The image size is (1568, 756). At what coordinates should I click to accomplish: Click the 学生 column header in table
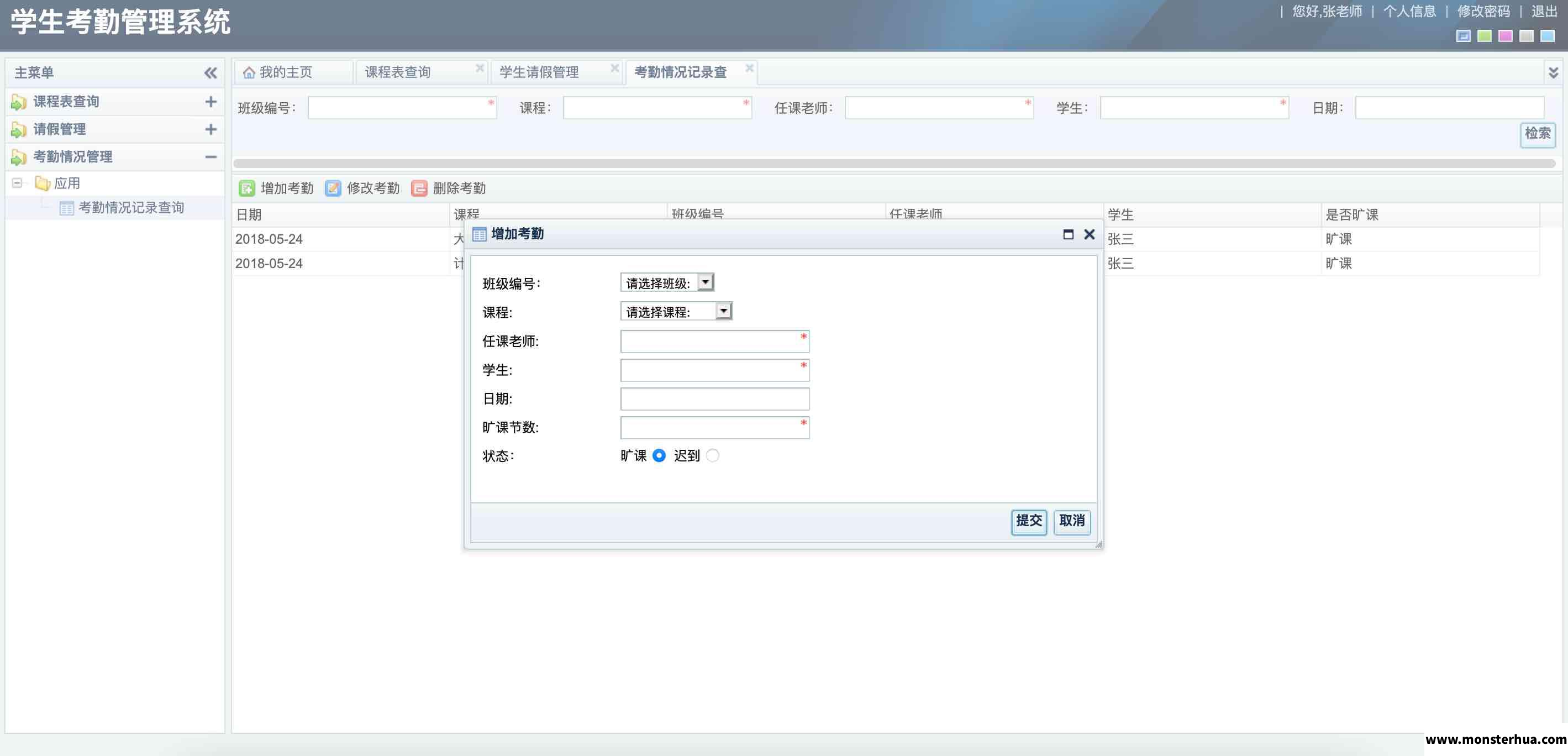1212,215
